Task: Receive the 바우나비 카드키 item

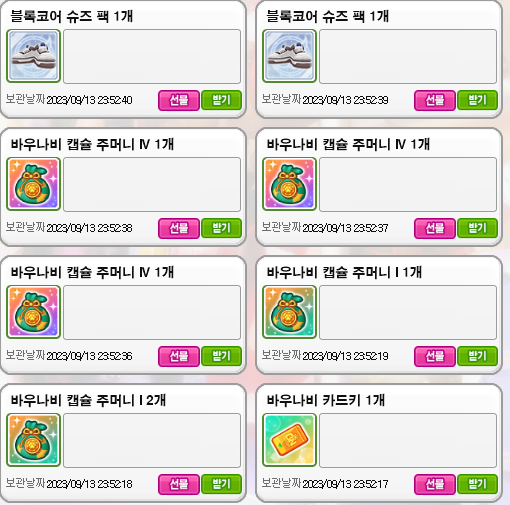Action: (x=477, y=484)
